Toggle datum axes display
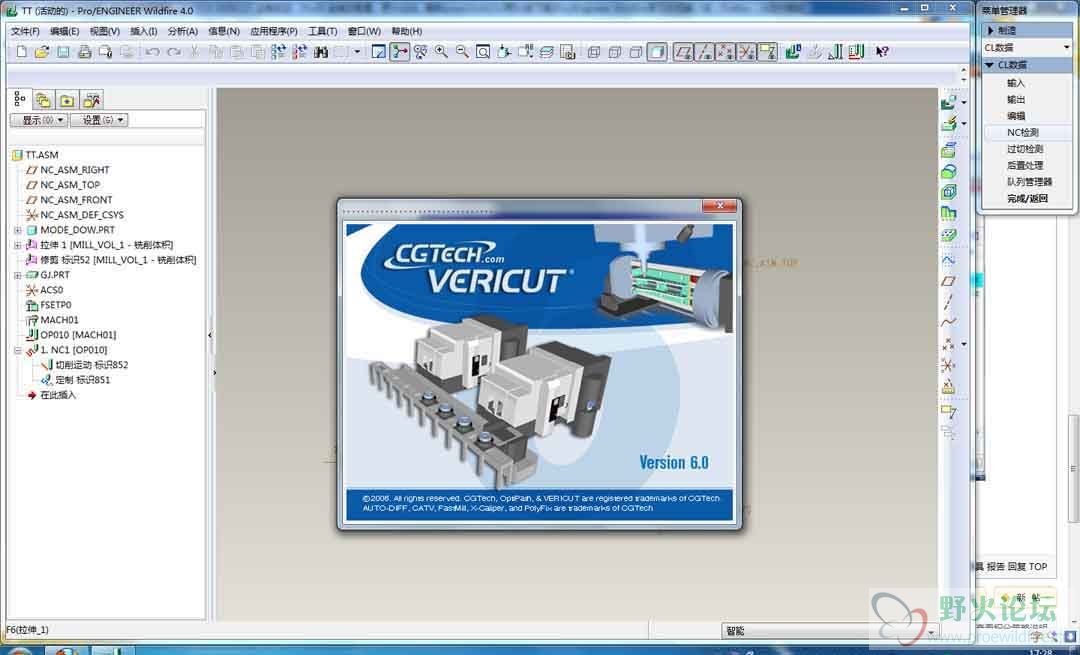The height and width of the screenshot is (655, 1080). [705, 52]
